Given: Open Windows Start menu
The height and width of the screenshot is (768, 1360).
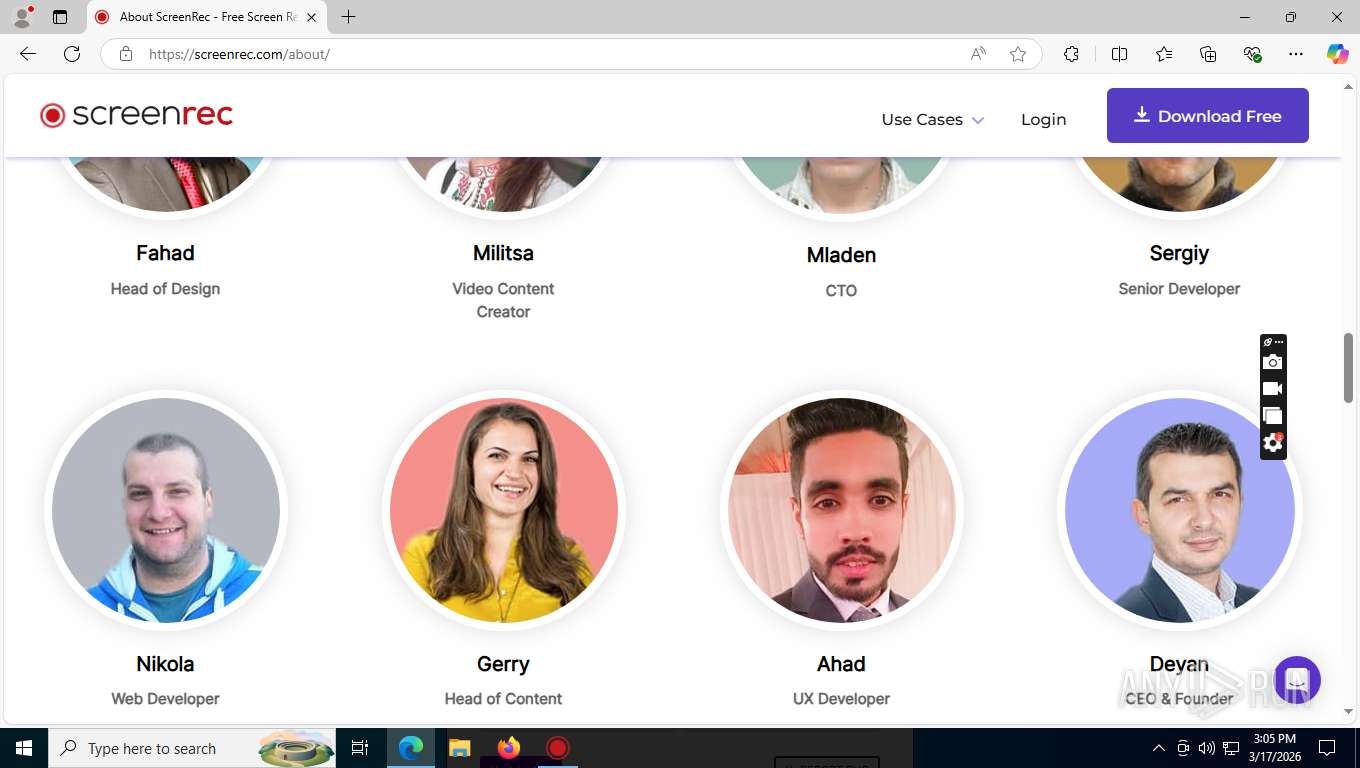Looking at the screenshot, I should tap(24, 747).
